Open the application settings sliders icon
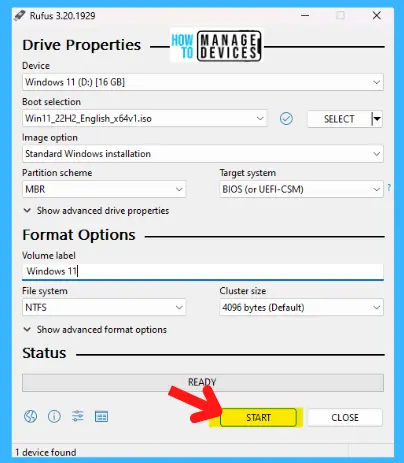The image size is (404, 463). click(78, 416)
